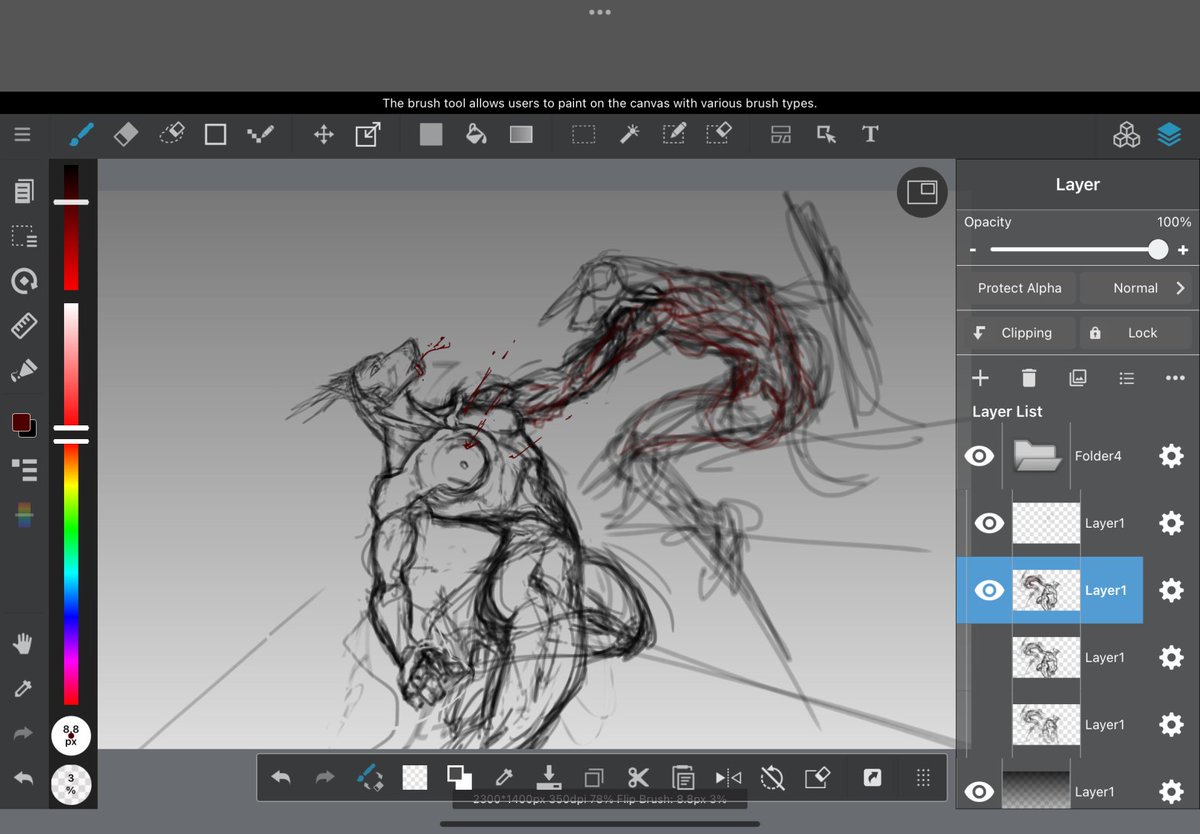Screen dimensions: 1200x834
Task: Flip the canvas horizontally
Action: 728,777
